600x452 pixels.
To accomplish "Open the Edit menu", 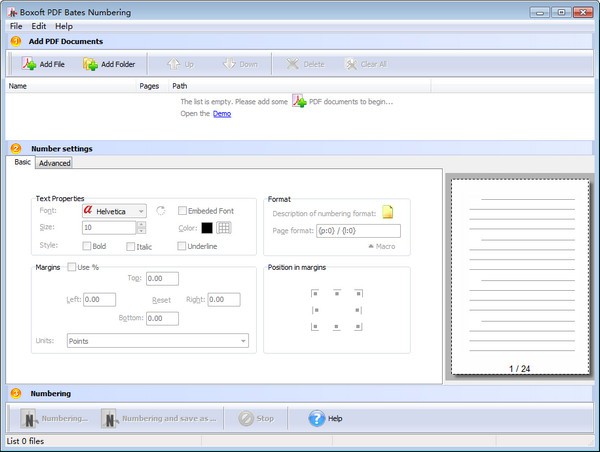I will [x=38, y=26].
